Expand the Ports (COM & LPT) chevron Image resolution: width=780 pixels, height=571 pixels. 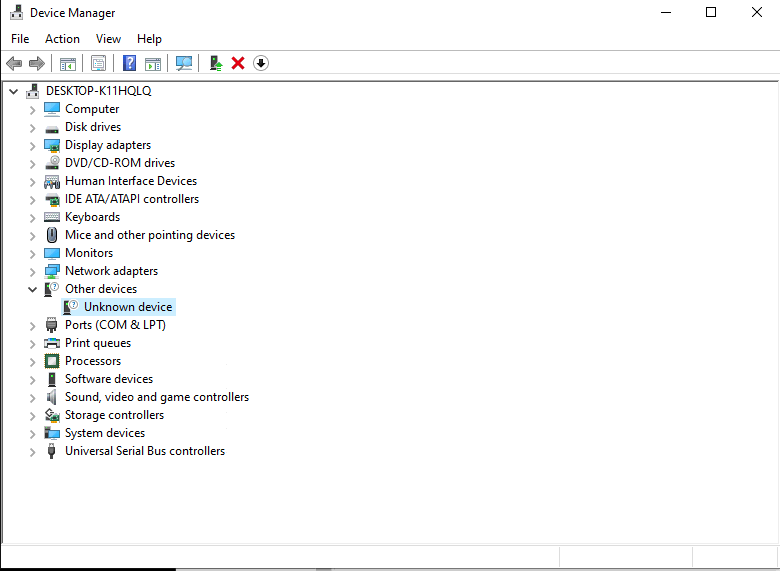(32, 326)
